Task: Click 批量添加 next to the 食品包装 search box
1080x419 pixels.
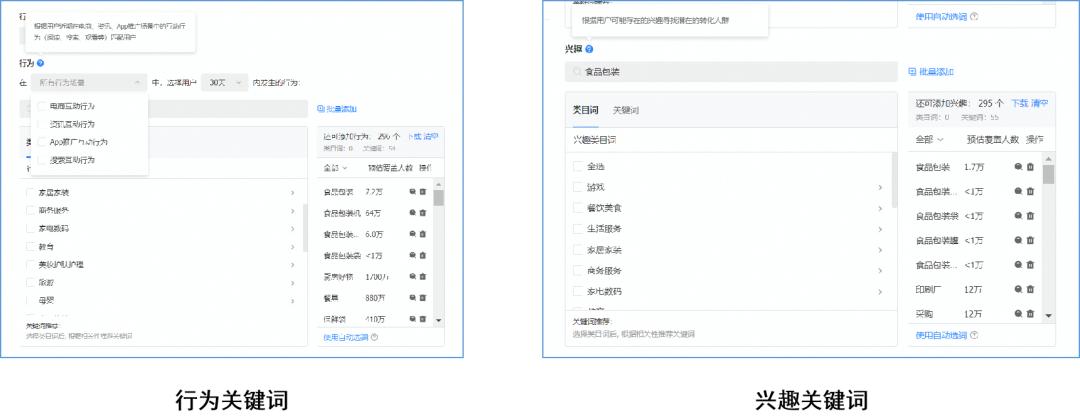Action: (931, 72)
